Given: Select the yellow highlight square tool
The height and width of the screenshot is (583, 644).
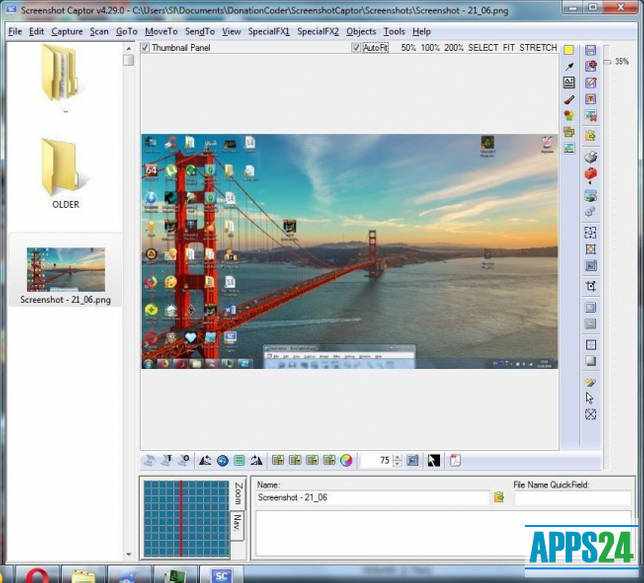Looking at the screenshot, I should tap(569, 50).
